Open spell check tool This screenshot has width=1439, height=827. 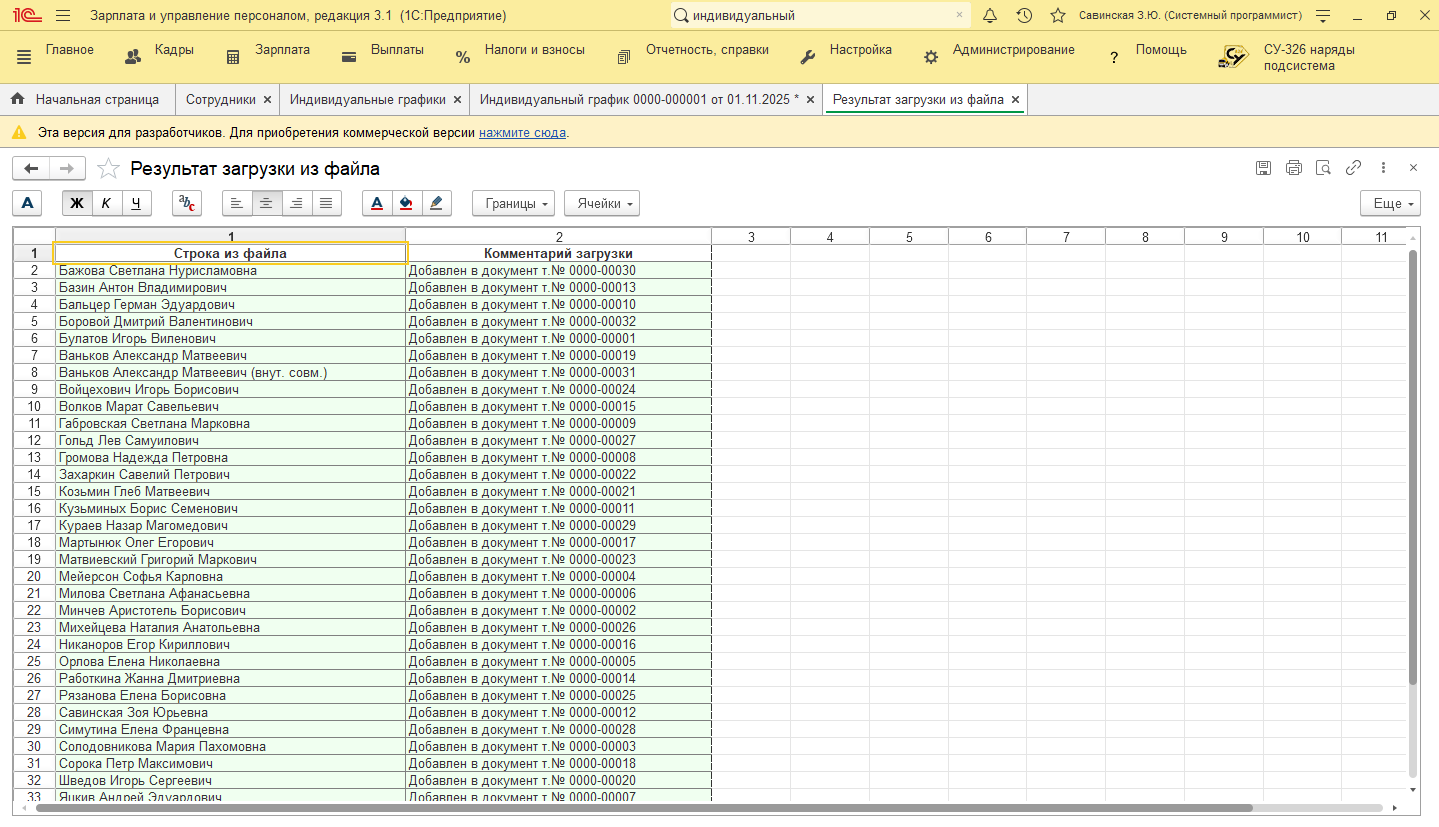point(187,203)
